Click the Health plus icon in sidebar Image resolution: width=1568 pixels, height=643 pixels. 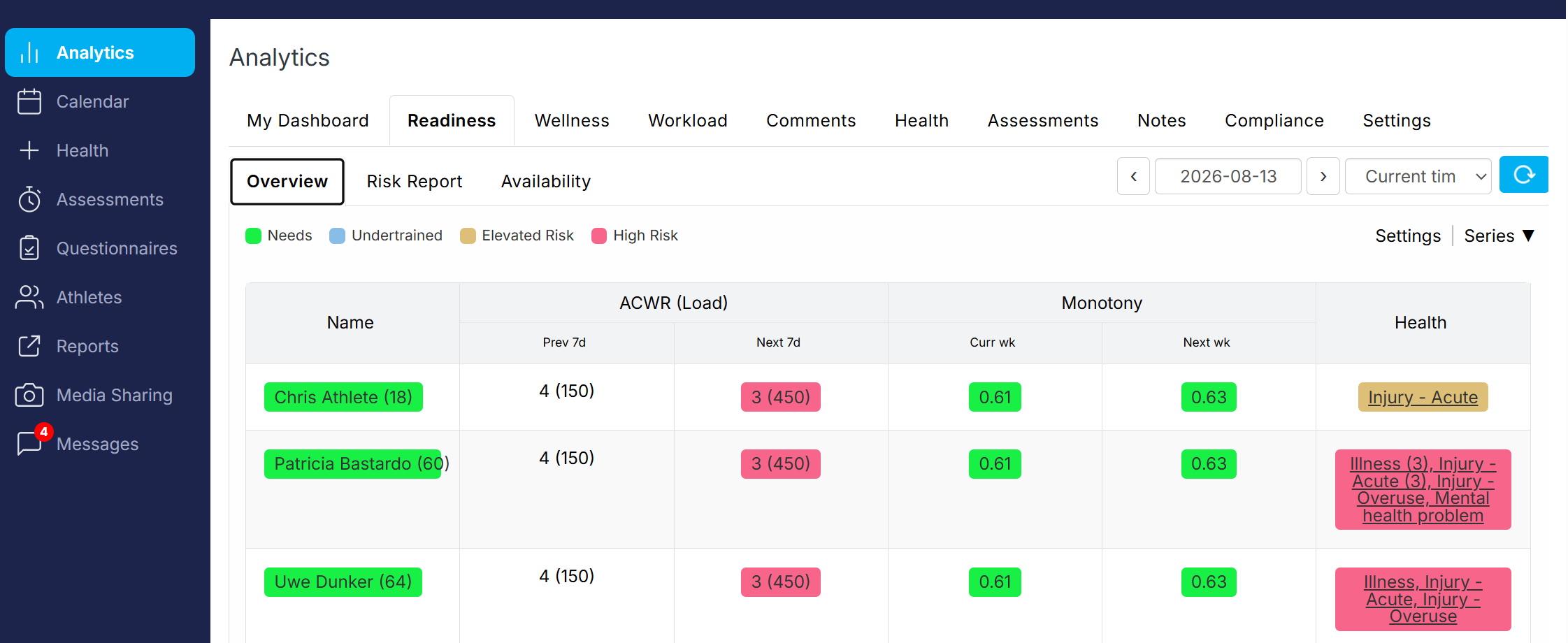(x=29, y=150)
